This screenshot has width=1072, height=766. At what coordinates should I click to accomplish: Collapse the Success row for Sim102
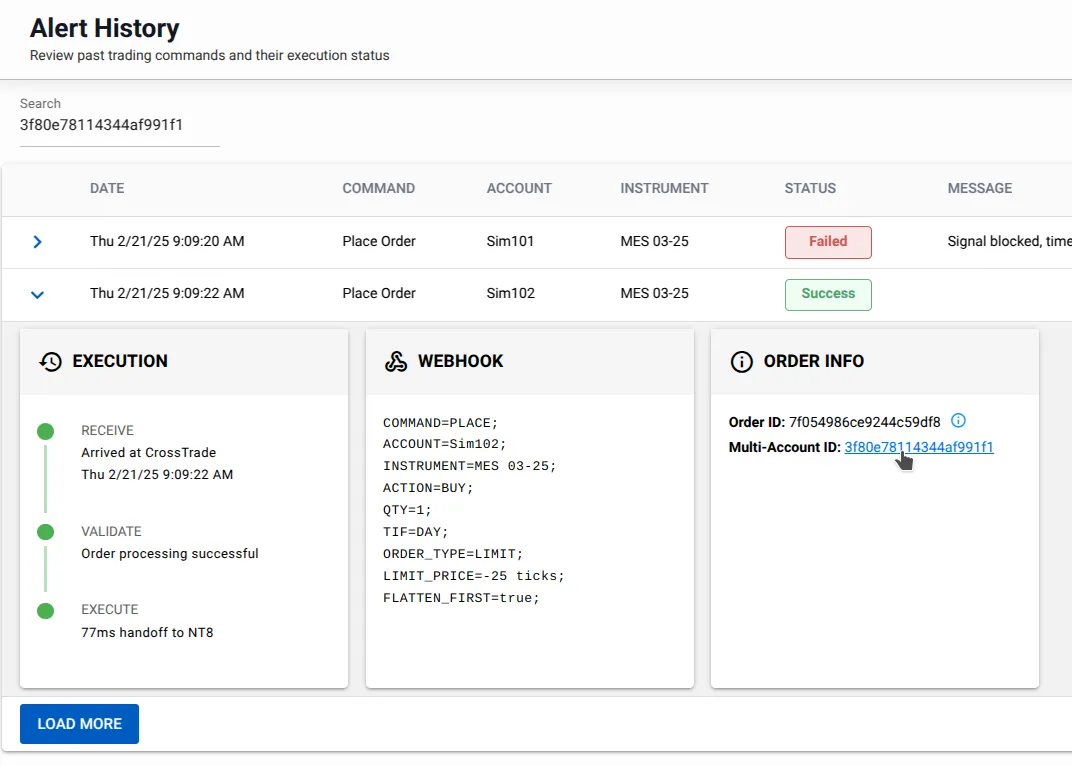click(x=37, y=294)
